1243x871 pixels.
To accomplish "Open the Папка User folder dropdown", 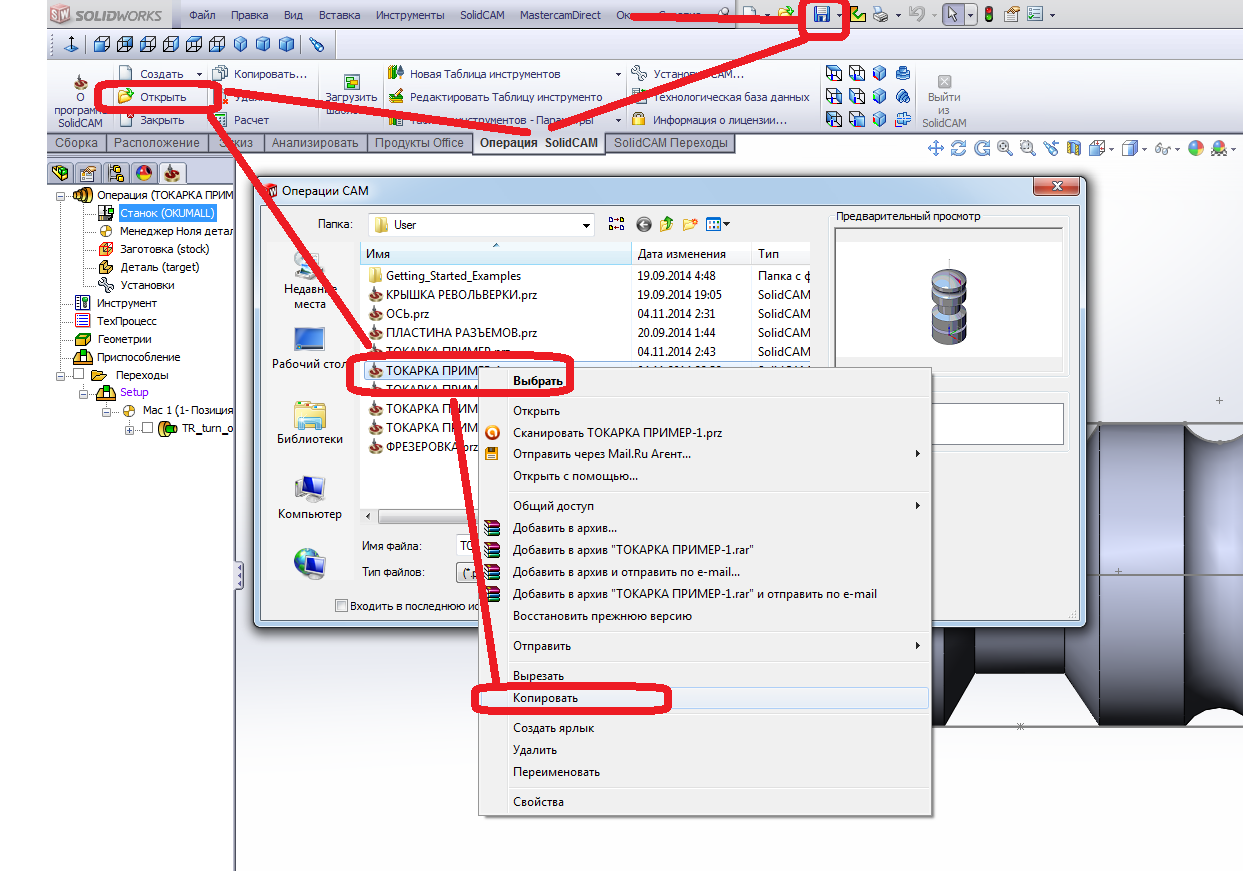I will coord(586,225).
